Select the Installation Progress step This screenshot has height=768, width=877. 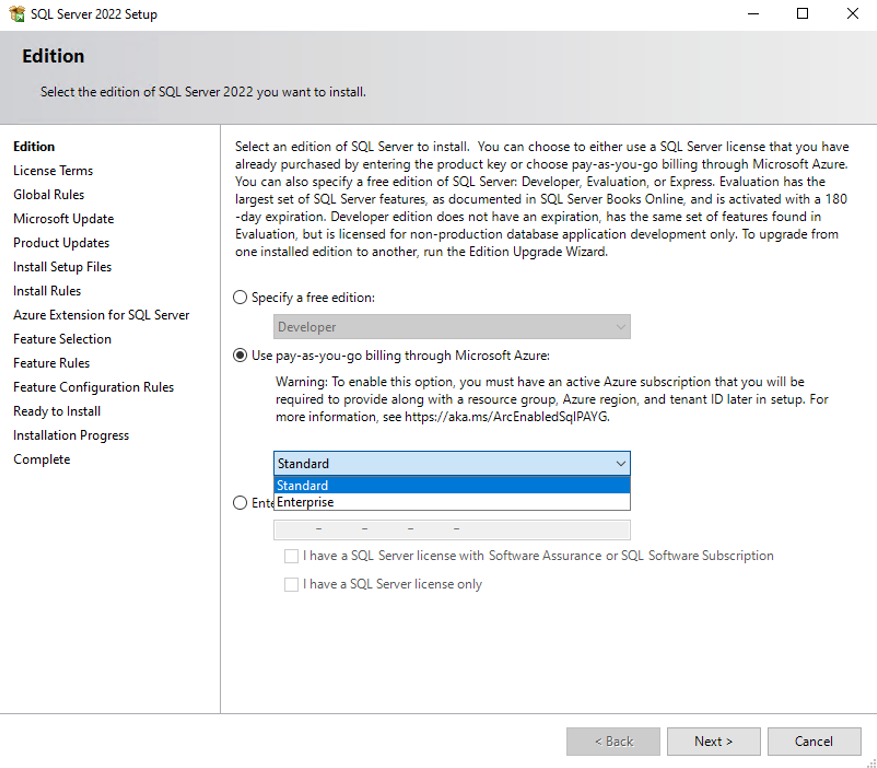pos(71,435)
